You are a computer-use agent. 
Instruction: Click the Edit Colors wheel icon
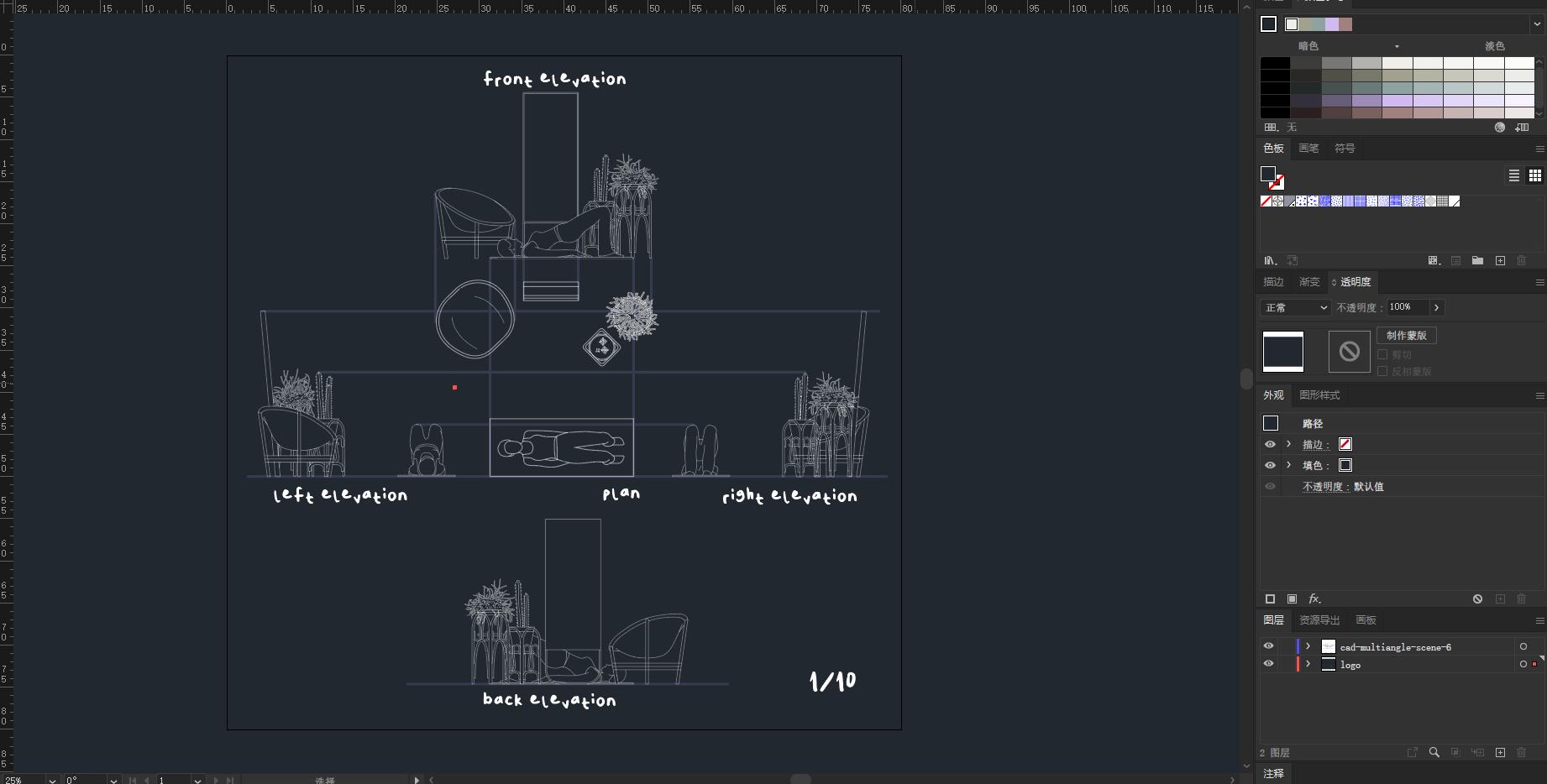pos(1499,128)
